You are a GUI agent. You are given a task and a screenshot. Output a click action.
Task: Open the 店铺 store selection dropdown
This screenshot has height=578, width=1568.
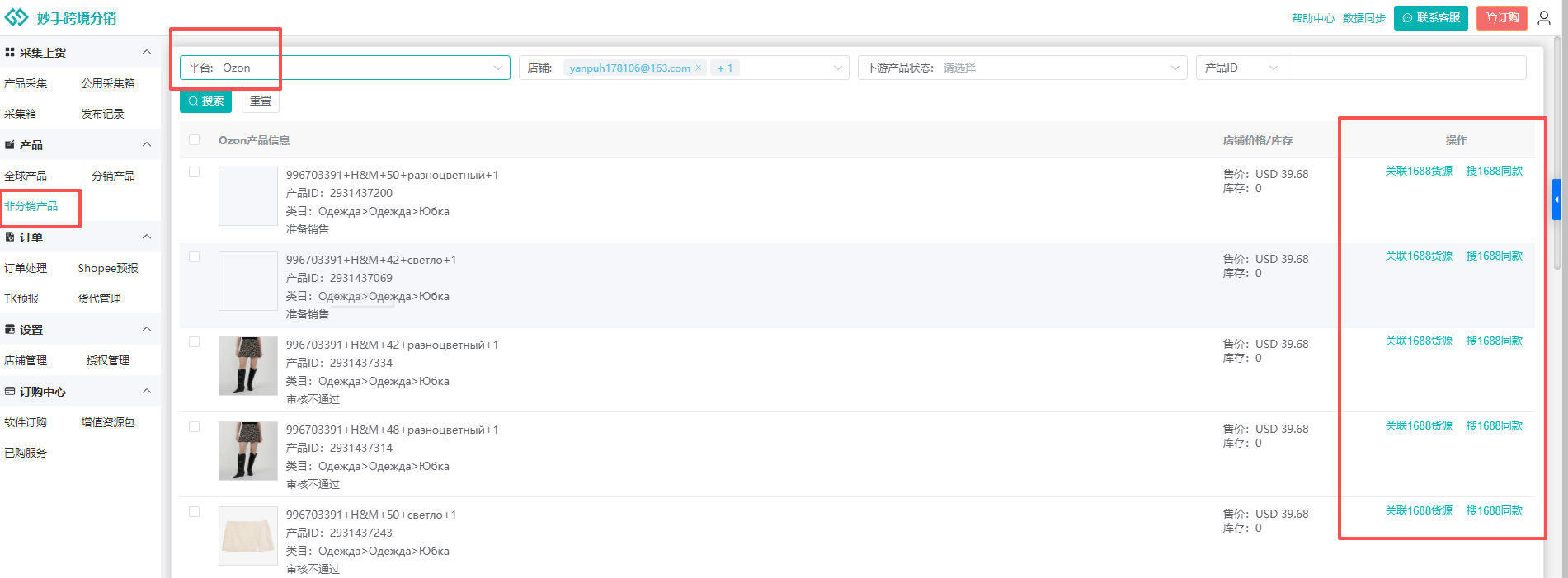tap(684, 68)
